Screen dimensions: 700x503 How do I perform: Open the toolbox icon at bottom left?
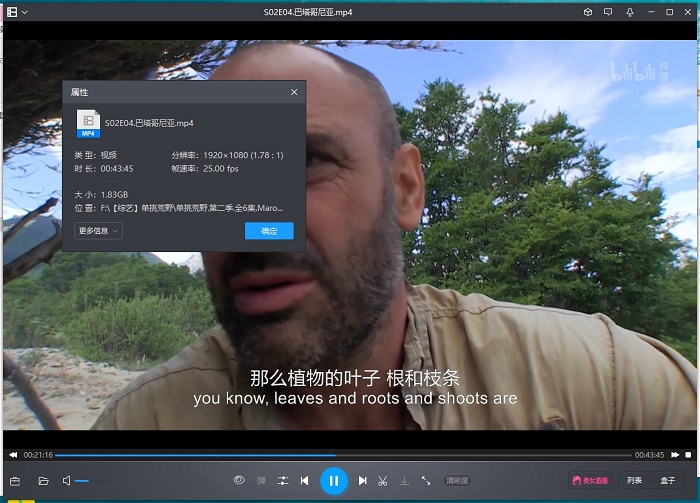15,481
